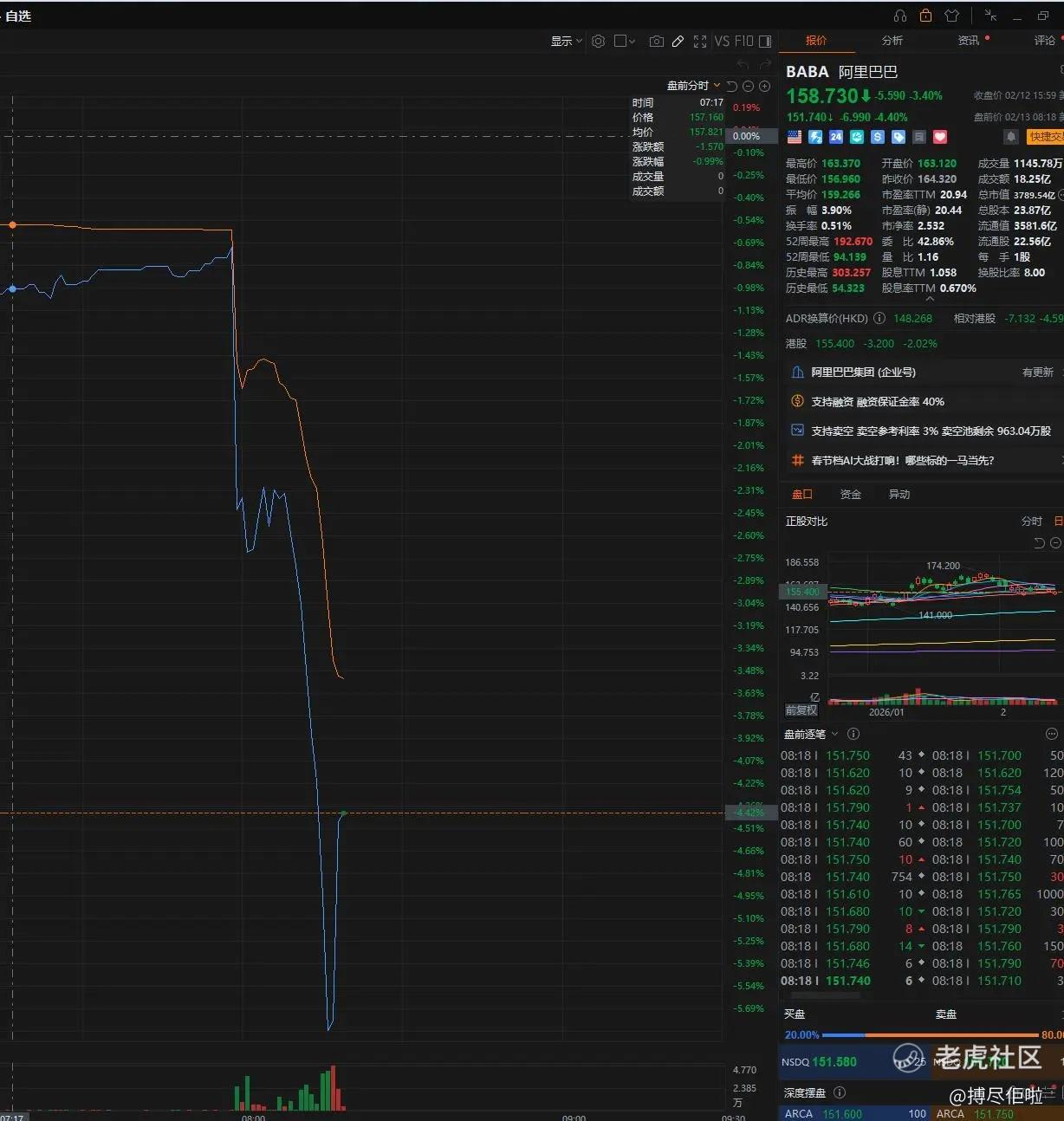Zoom in chart with plus icon
Image resolution: width=1064 pixels, height=1121 pixels.
(x=764, y=86)
